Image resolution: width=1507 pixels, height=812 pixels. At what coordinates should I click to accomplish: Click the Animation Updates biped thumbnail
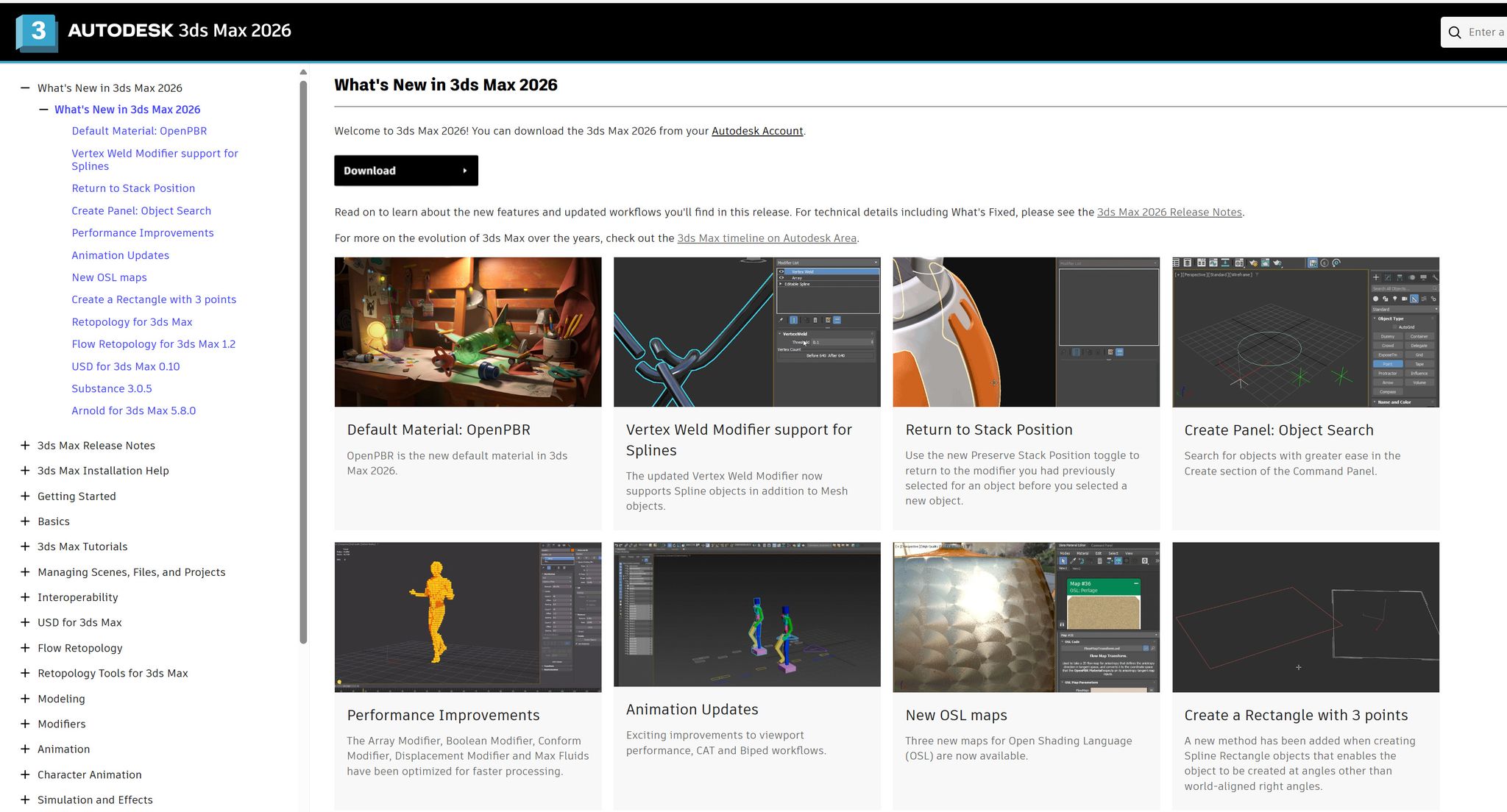pos(747,614)
